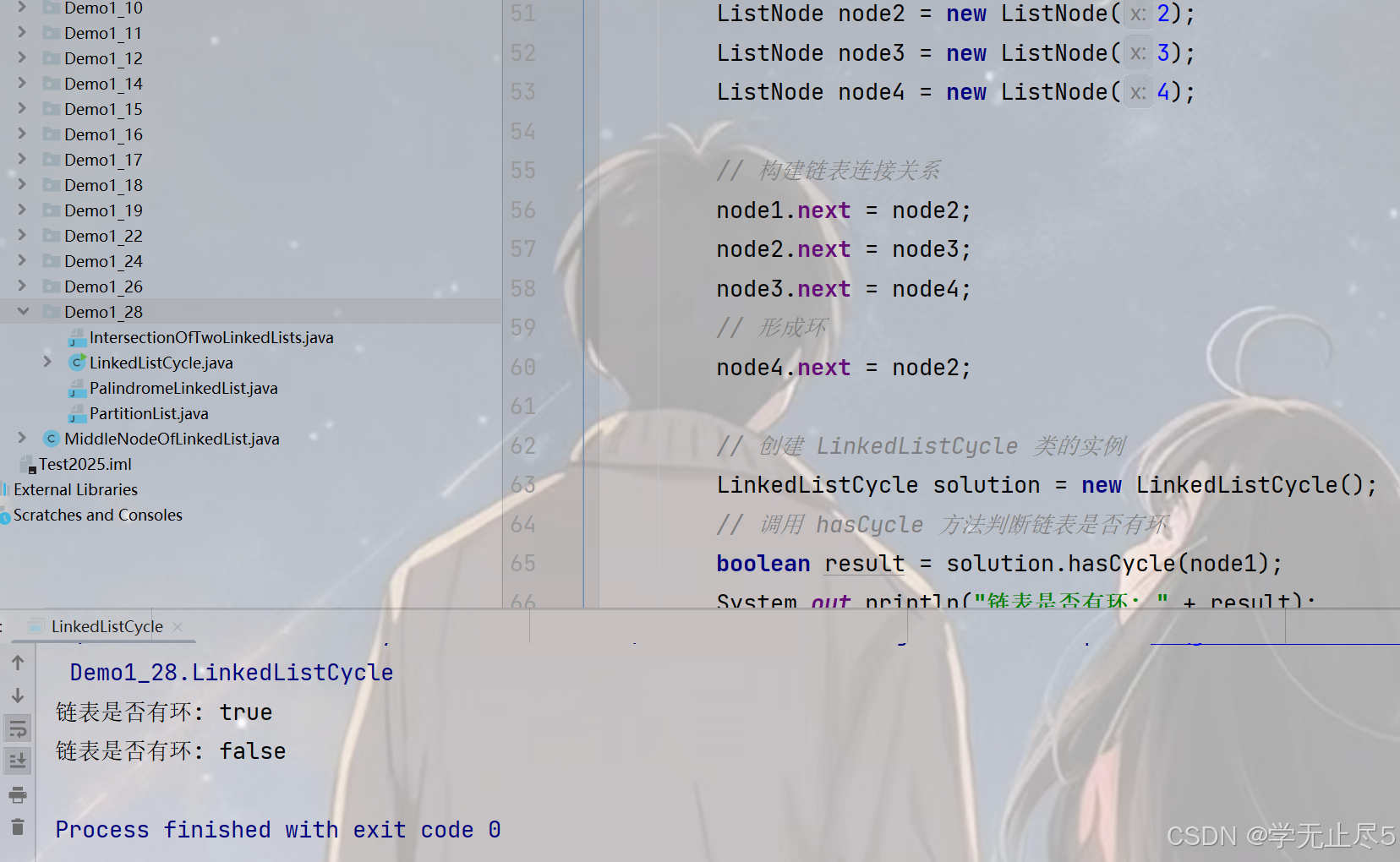Expand the Demo1_15 folder

coord(23,109)
